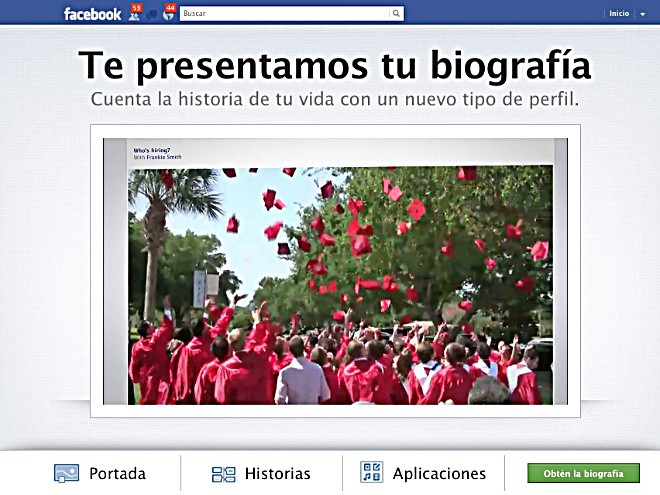Click the facebook logo

click(92, 14)
